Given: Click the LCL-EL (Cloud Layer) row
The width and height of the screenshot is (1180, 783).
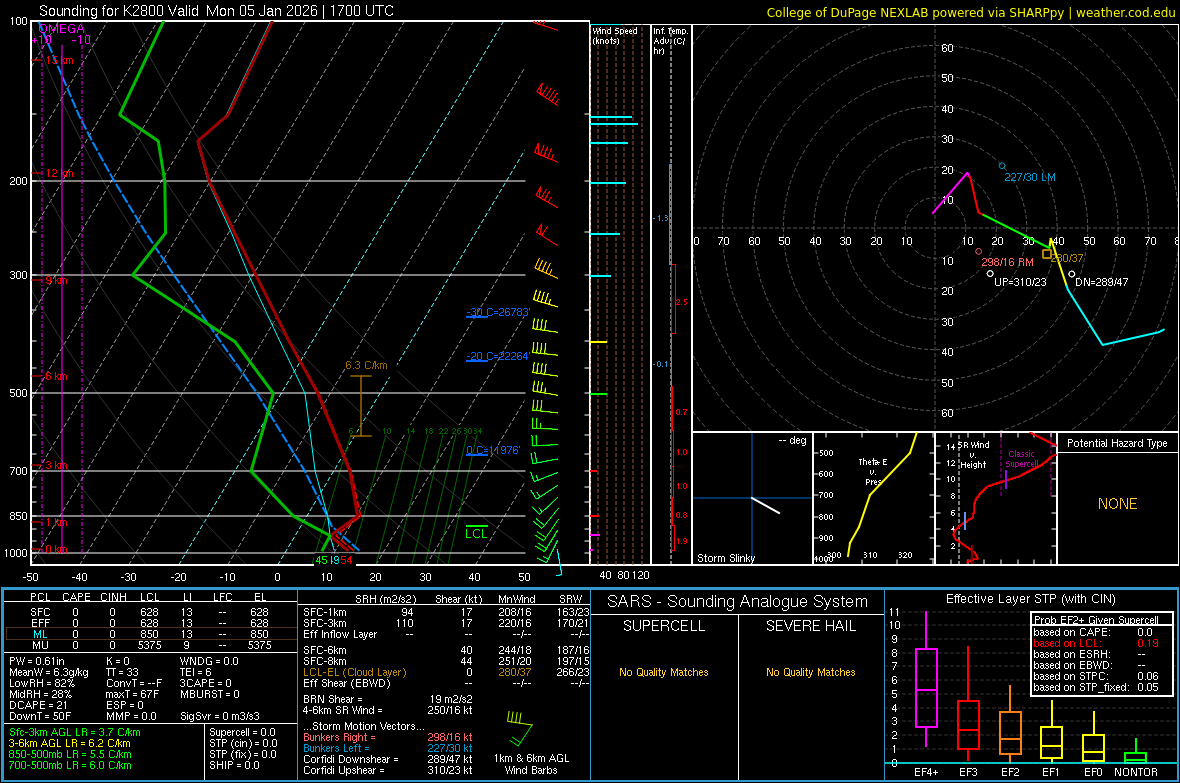Looking at the screenshot, I should click(446, 672).
